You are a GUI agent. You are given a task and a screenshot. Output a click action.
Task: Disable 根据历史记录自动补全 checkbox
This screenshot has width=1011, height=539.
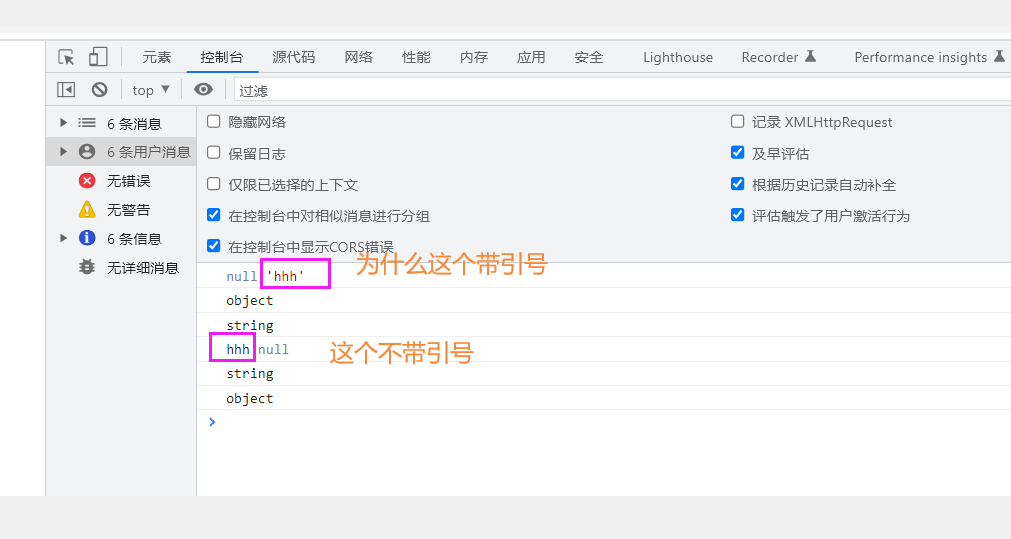click(738, 184)
